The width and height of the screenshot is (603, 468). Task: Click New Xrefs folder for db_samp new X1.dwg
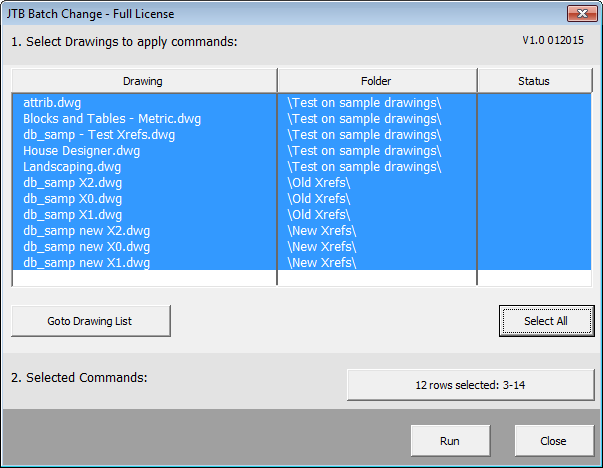coord(377,263)
